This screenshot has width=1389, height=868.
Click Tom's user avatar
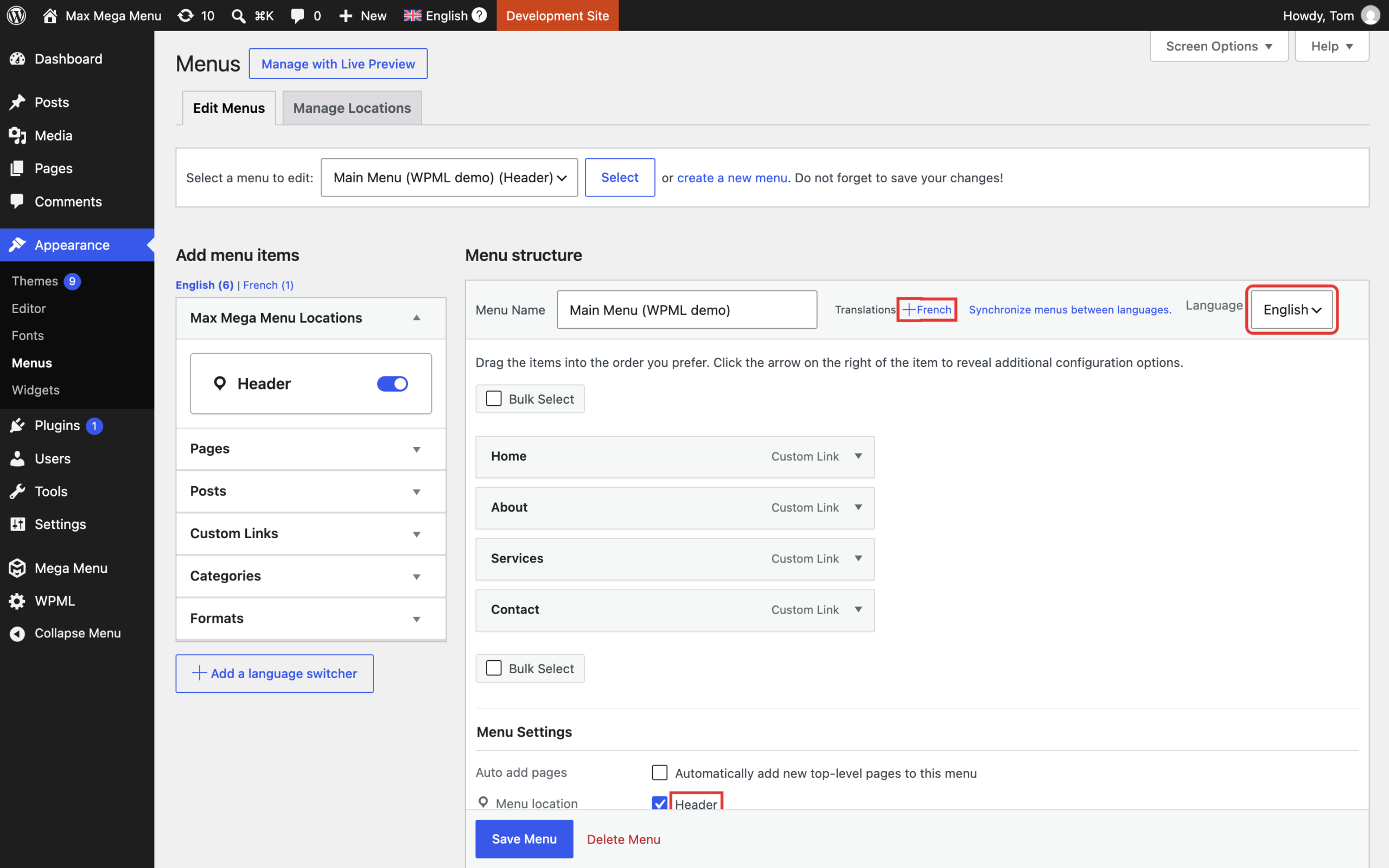point(1371,16)
